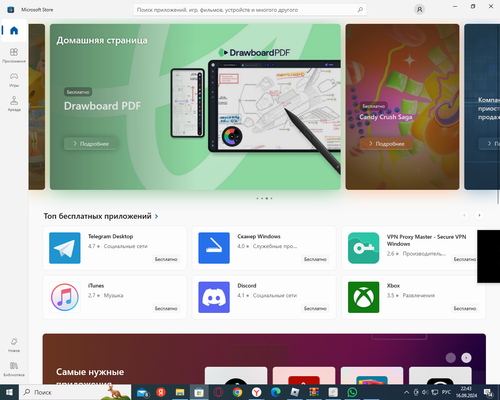Open the notification center icon
The height and width of the screenshot is (400, 500).
coord(489,393)
